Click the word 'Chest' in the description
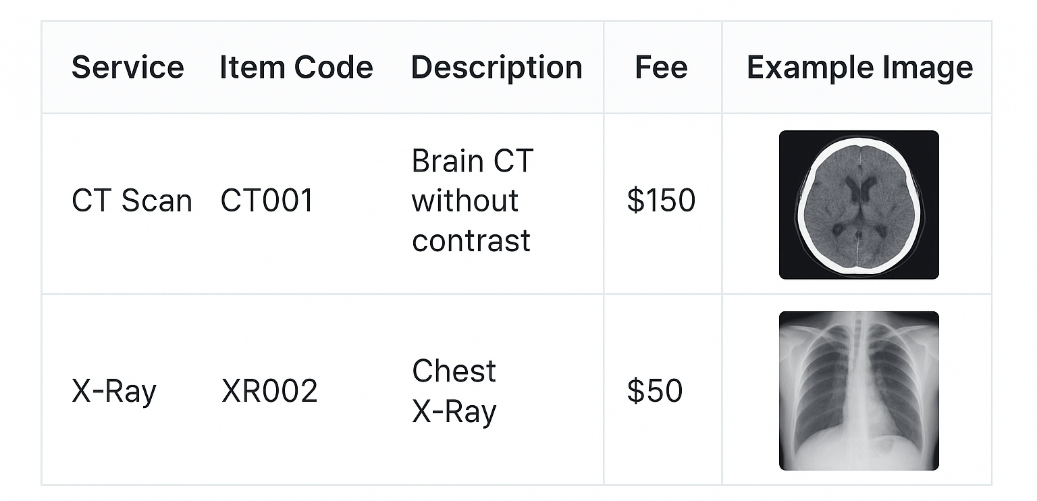Screen dimensions: 1037x501 tap(454, 371)
